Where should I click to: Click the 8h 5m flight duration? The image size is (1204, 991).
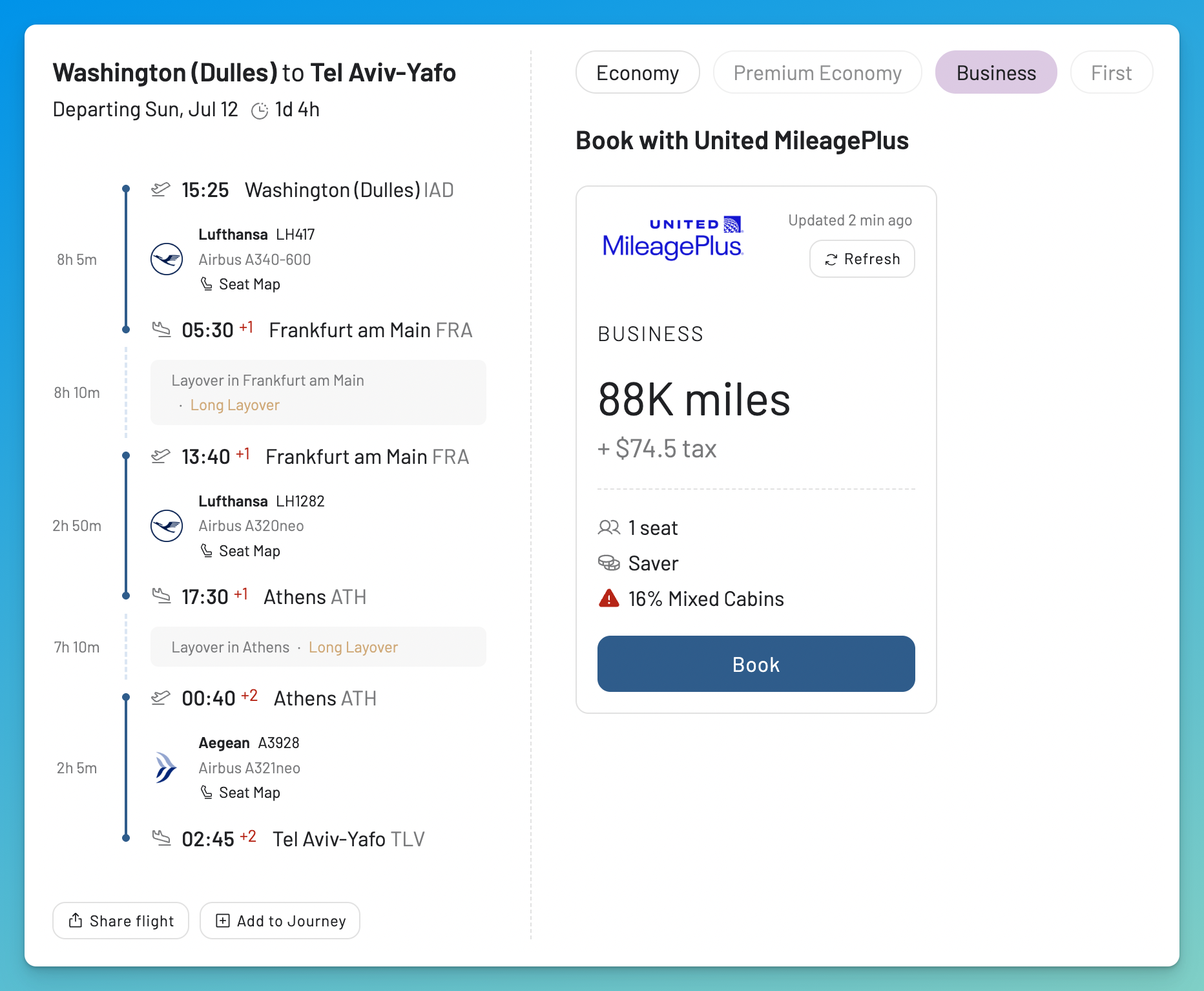tap(77, 260)
